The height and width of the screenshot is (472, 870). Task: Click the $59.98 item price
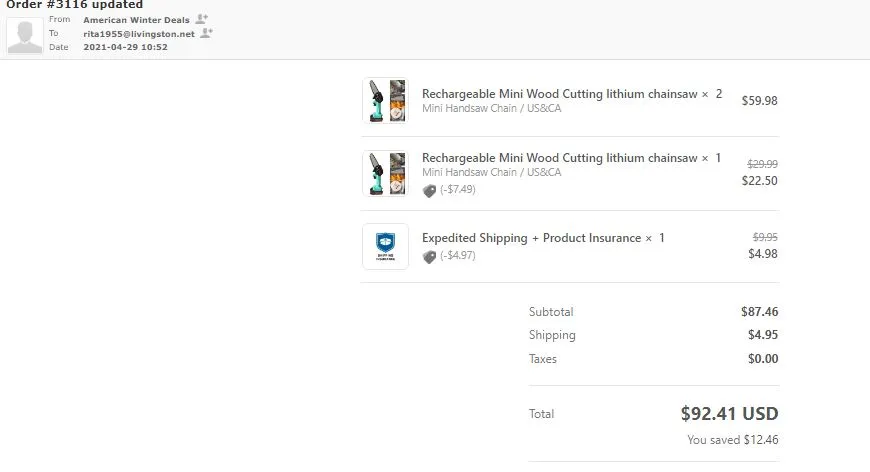(x=759, y=101)
